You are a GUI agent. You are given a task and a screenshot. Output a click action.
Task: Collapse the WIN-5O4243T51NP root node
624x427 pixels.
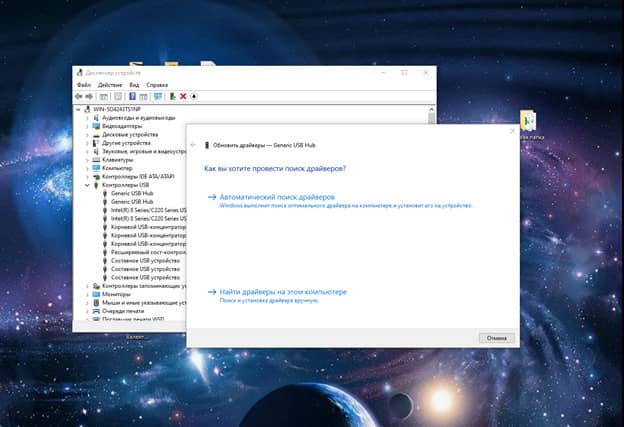pyautogui.click(x=78, y=109)
